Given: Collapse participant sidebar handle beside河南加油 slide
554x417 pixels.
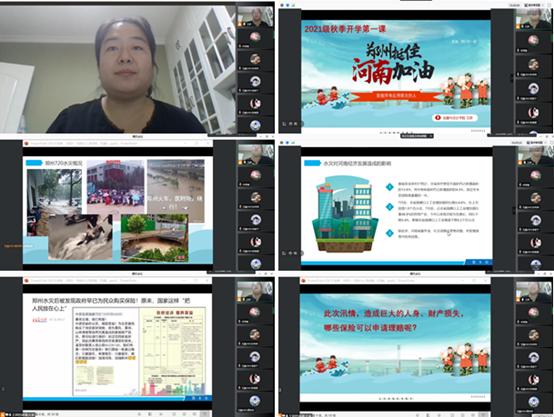Looking at the screenshot, I should pos(512,78).
